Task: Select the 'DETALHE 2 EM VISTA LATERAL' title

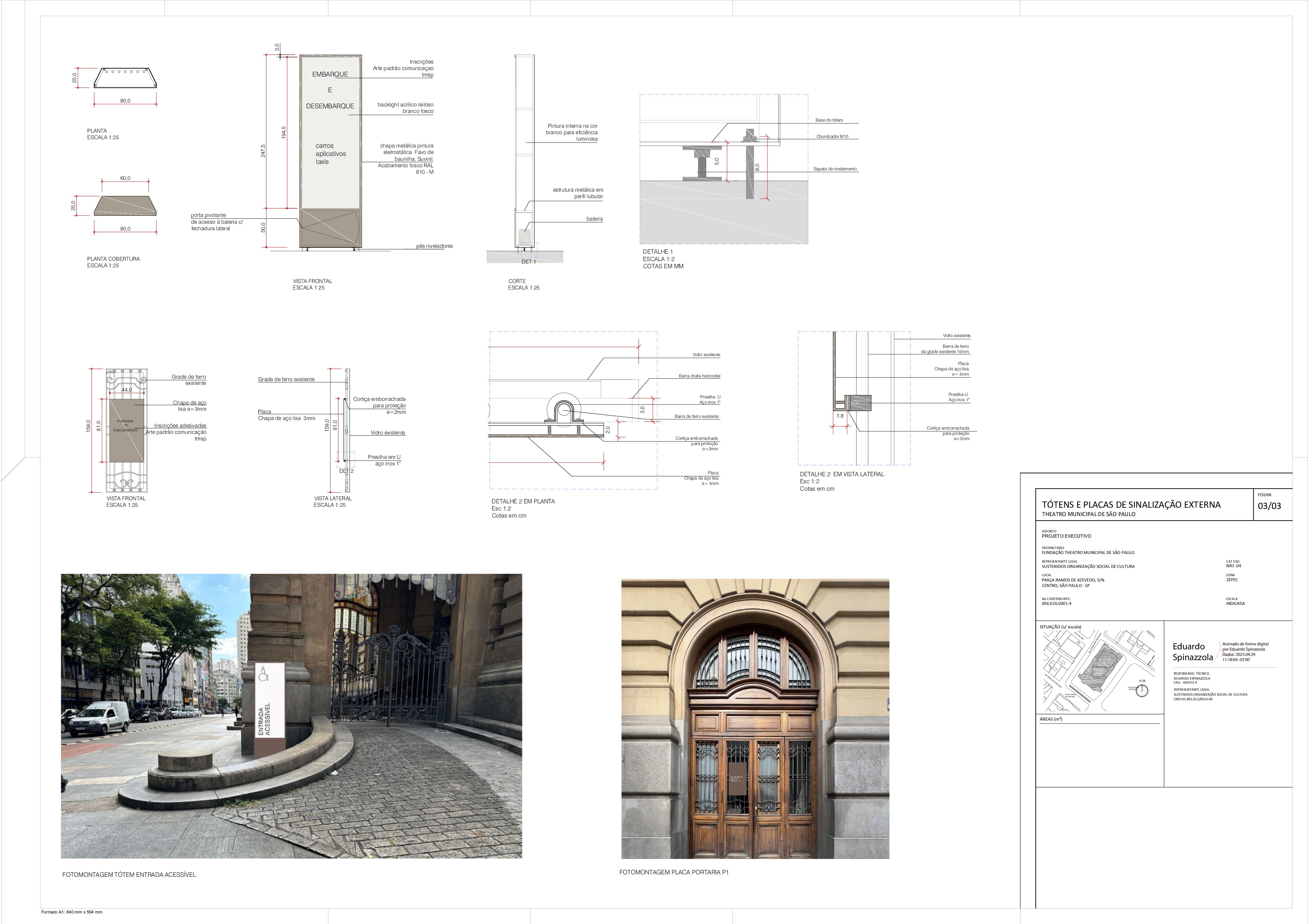Action: [842, 474]
